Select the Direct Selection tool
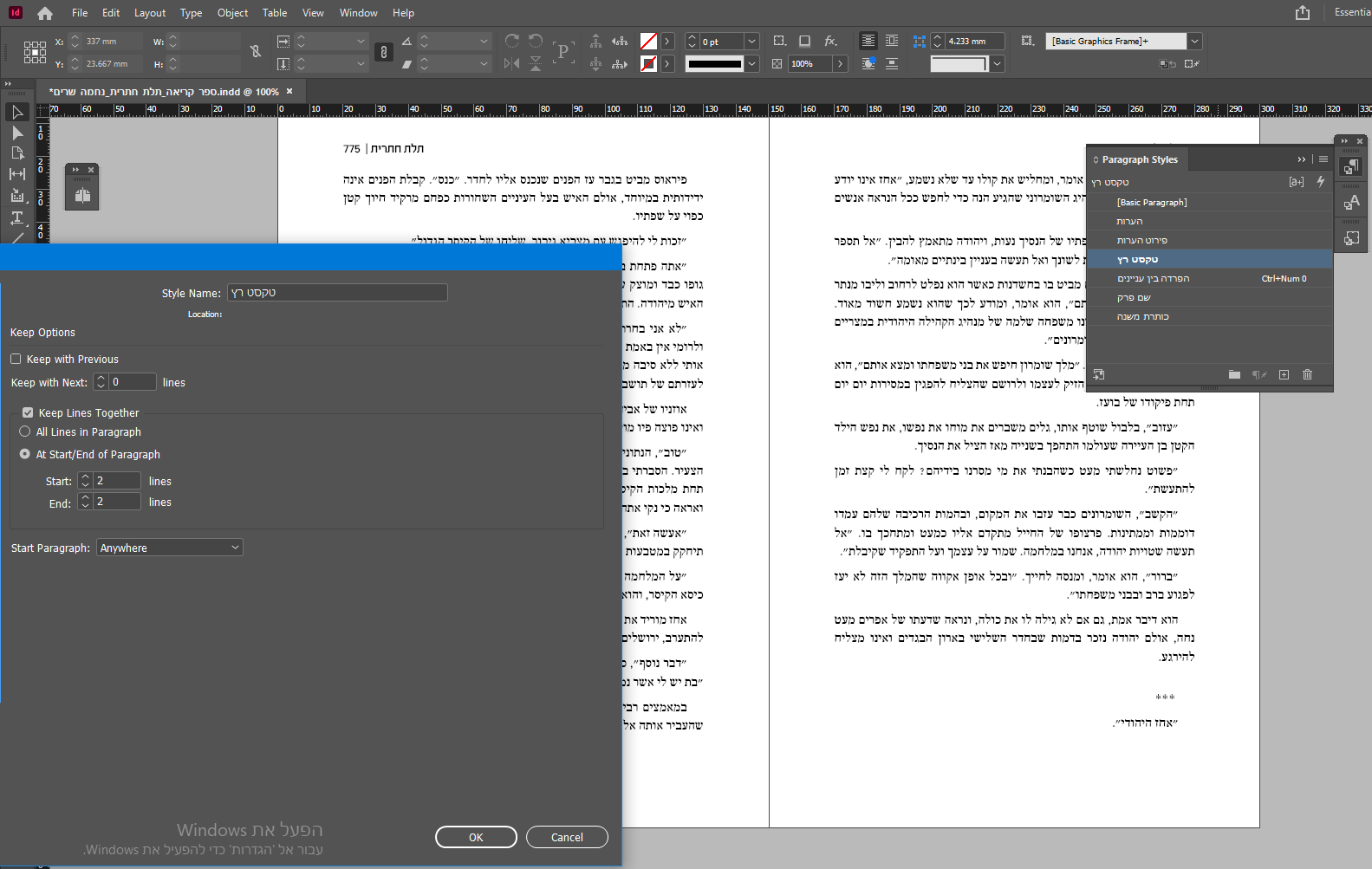The image size is (1372, 869). click(16, 133)
